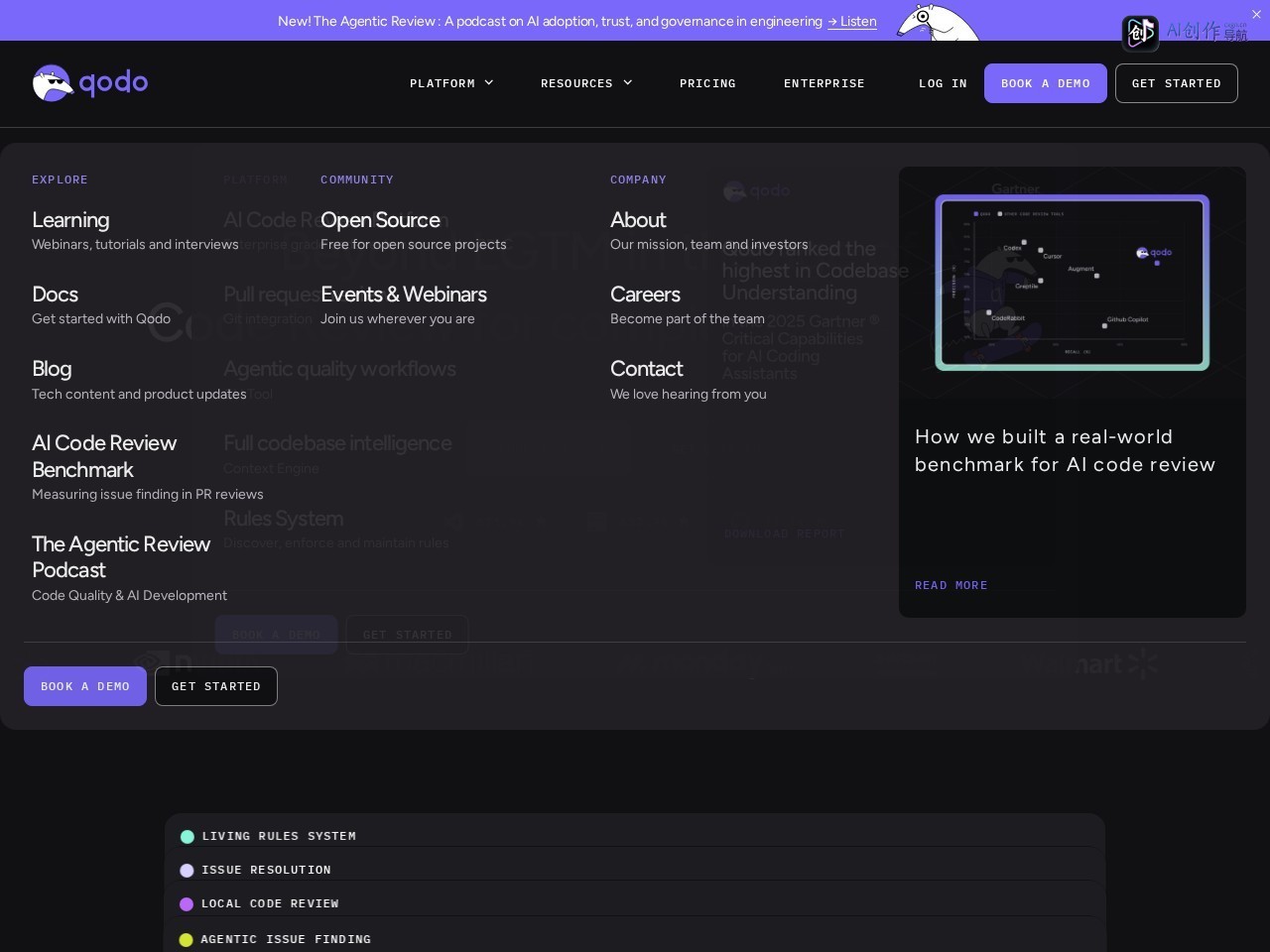Image resolution: width=1270 pixels, height=952 pixels.
Task: Dismiss the podcast announcement banner
Action: (x=1256, y=14)
